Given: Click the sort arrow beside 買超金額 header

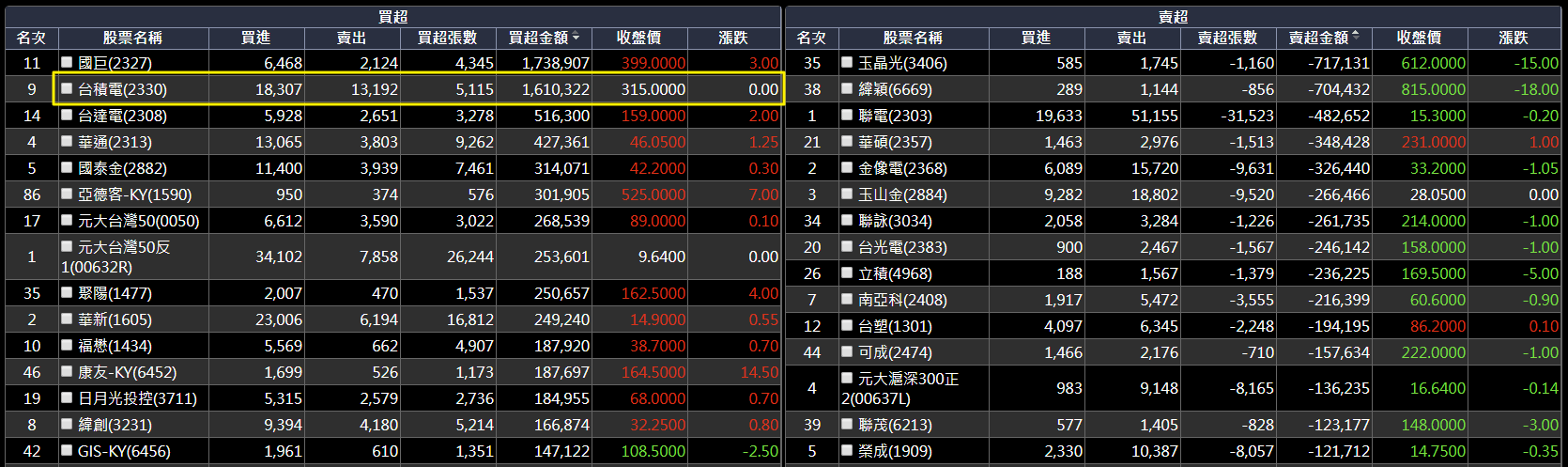Looking at the screenshot, I should click(576, 38).
